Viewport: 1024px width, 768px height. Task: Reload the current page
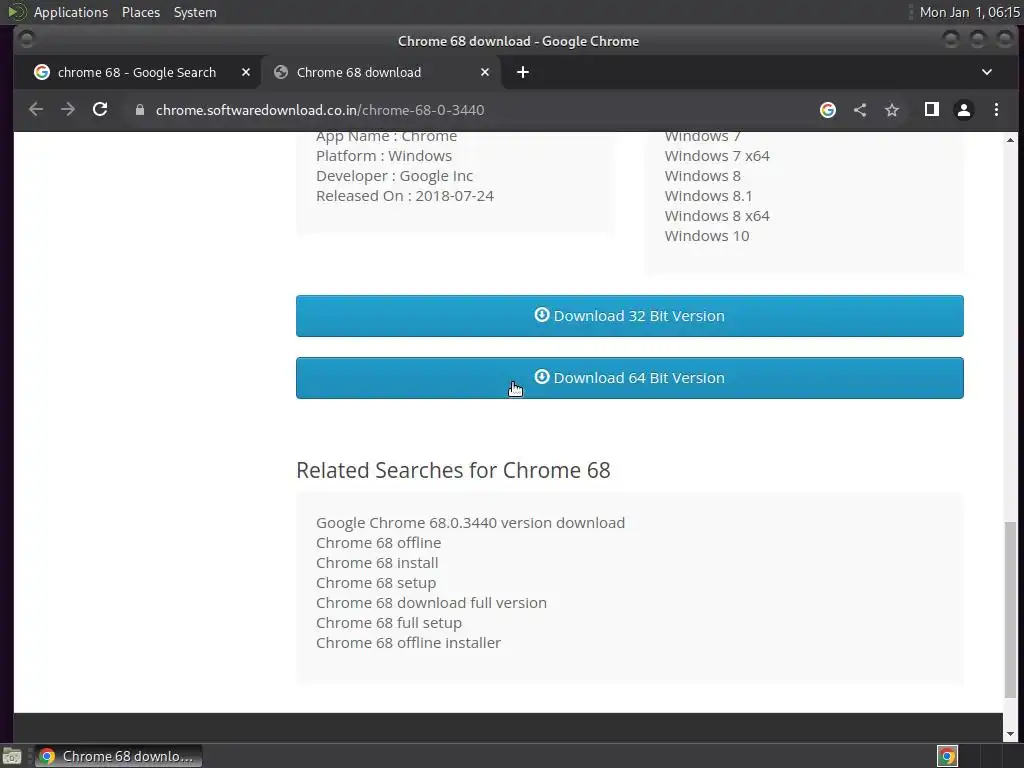100,110
